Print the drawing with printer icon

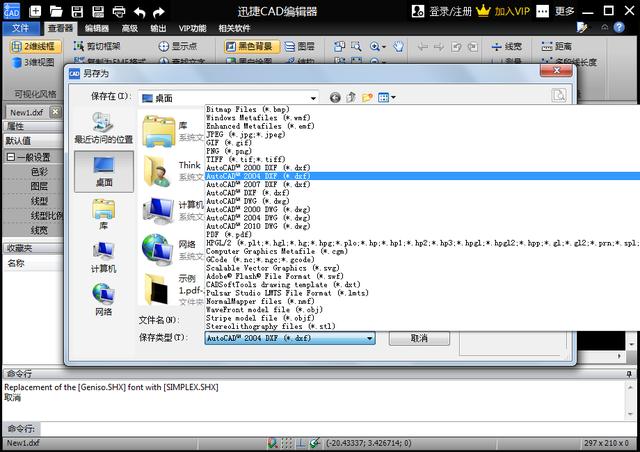coord(119,11)
